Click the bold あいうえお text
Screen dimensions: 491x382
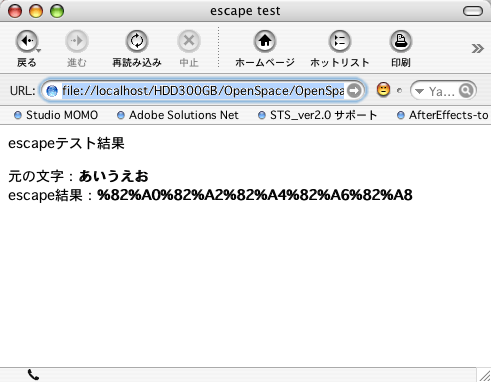pos(113,176)
